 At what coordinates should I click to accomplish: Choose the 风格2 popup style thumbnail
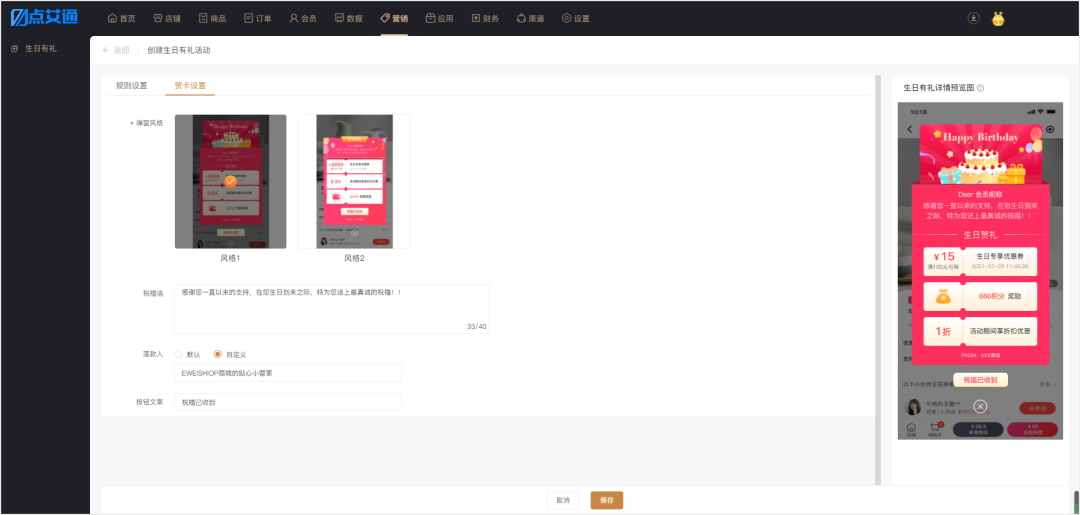[355, 182]
